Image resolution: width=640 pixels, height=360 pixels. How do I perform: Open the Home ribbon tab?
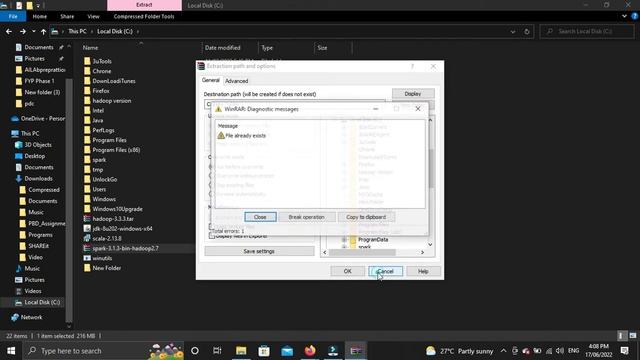click(40, 16)
